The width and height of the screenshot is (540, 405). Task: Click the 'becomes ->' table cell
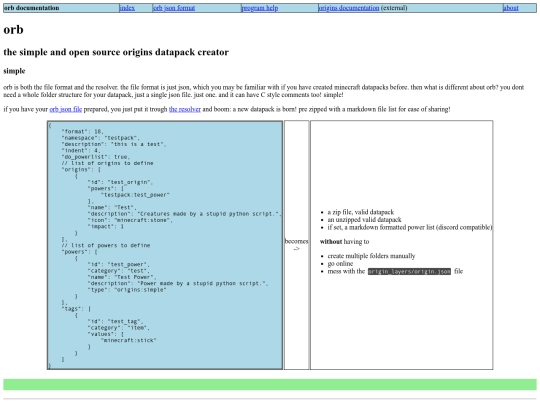[296, 245]
